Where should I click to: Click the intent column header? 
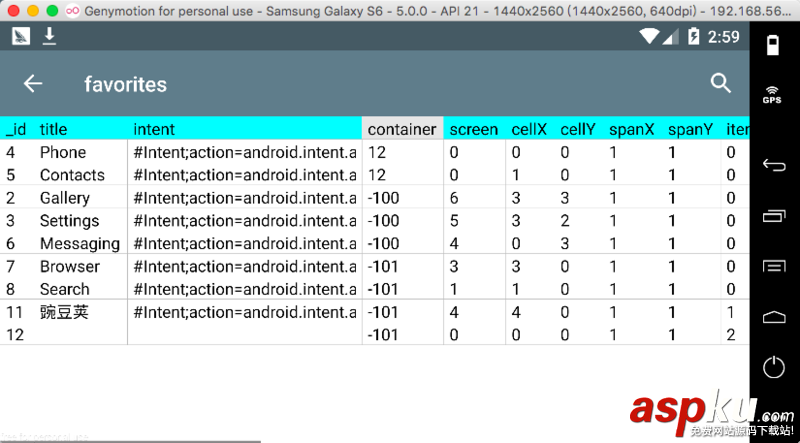154,129
